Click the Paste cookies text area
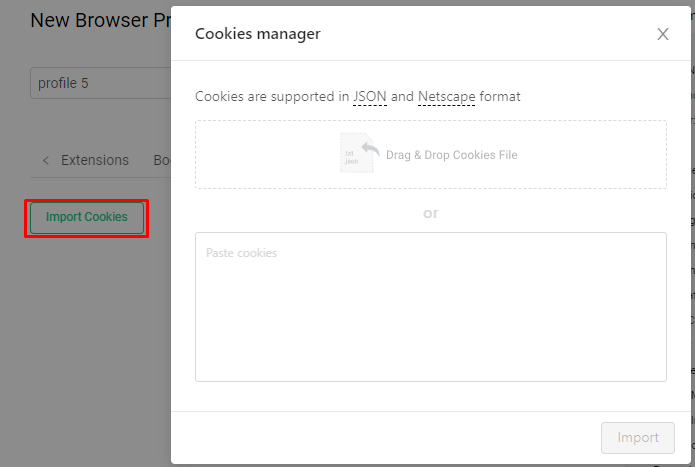The width and height of the screenshot is (695, 467). [x=431, y=307]
